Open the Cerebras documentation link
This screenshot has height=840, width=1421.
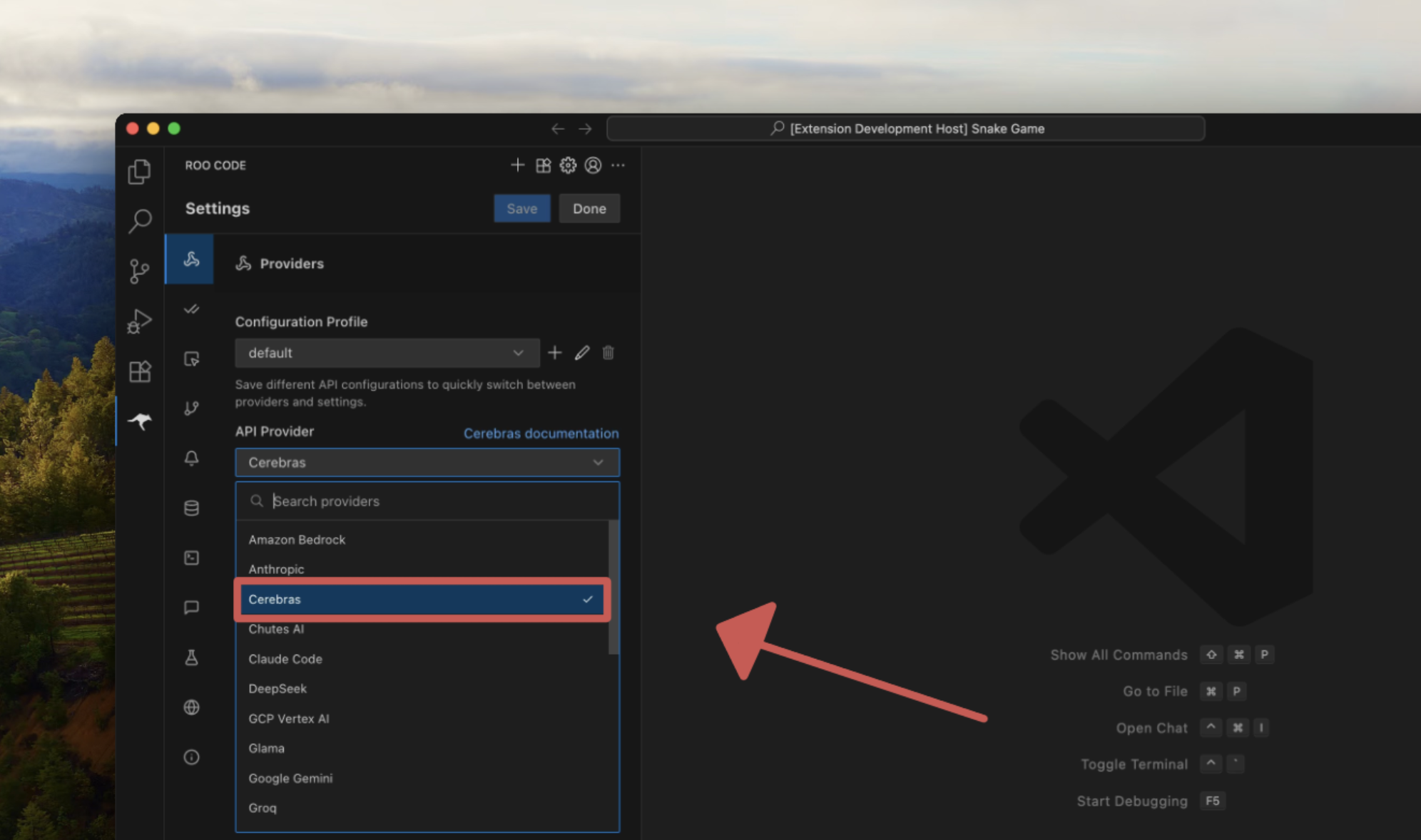click(x=541, y=434)
